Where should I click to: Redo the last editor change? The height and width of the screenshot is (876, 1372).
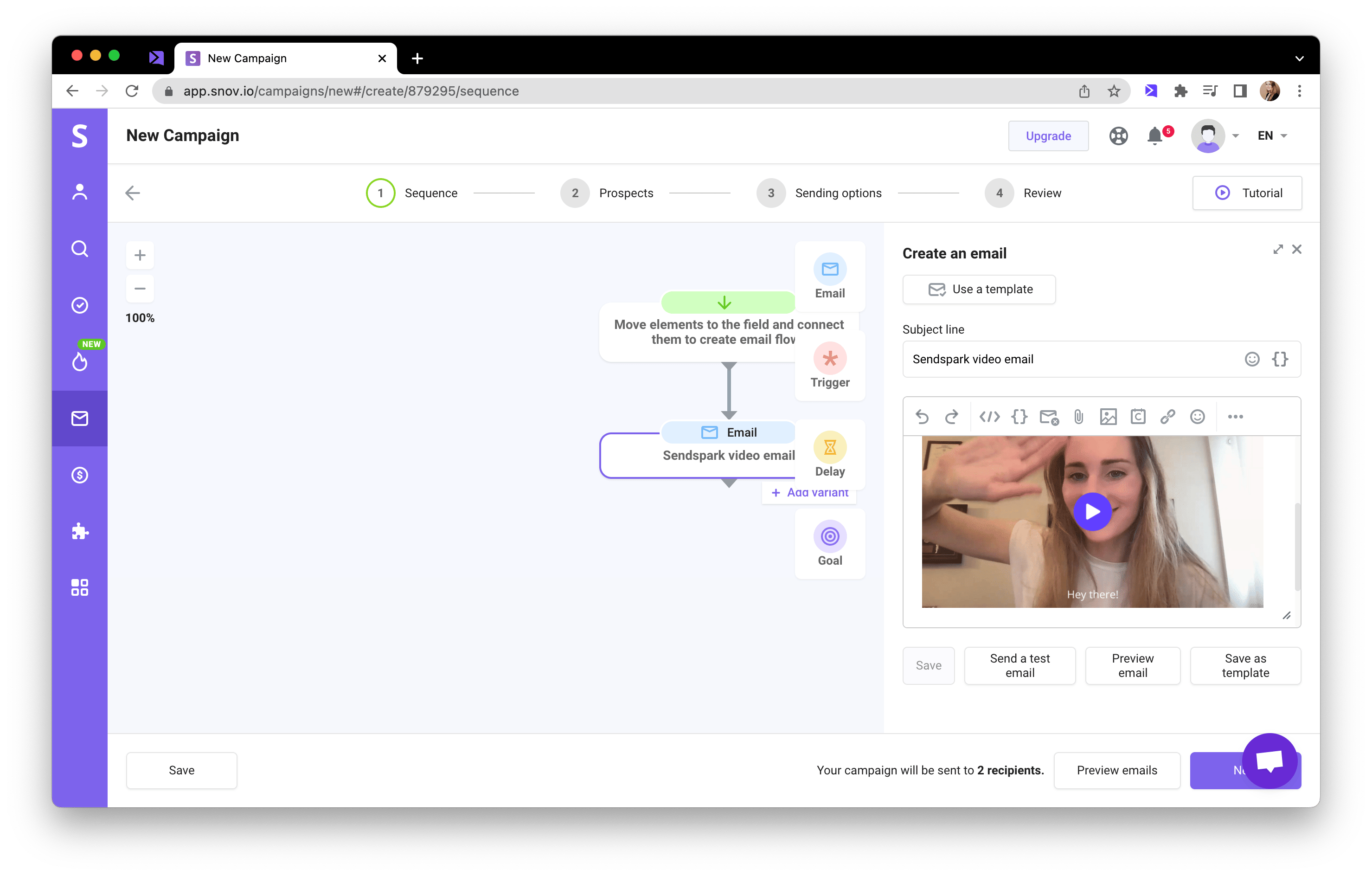(951, 417)
